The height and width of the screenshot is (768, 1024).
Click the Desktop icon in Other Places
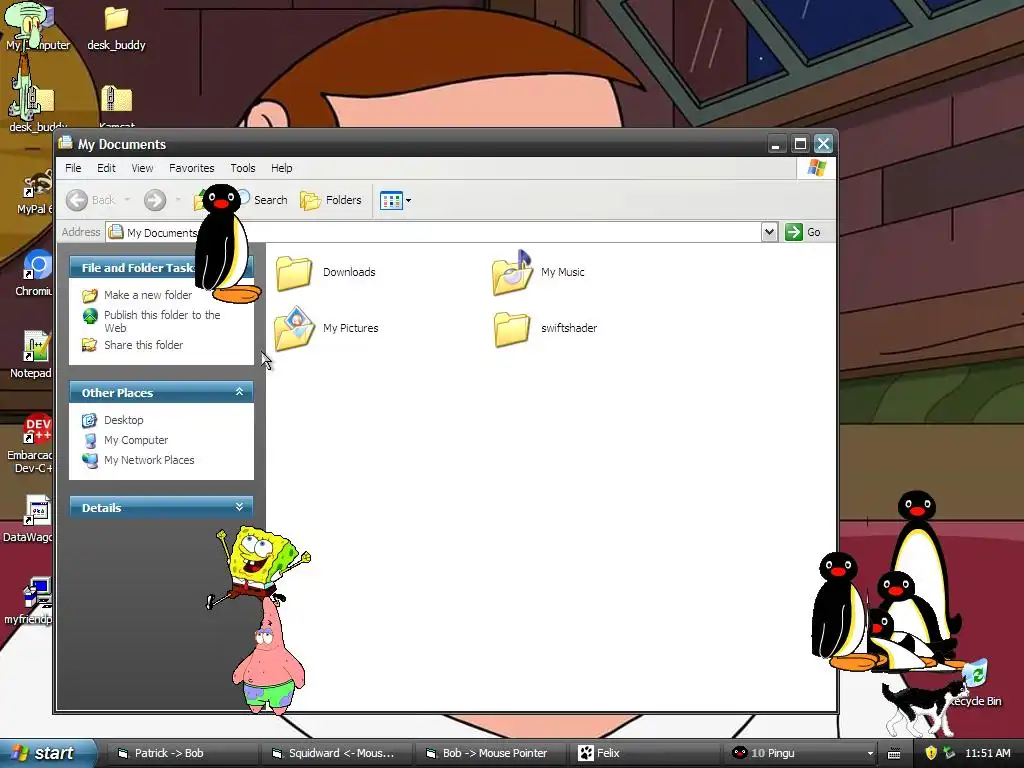tap(89, 420)
